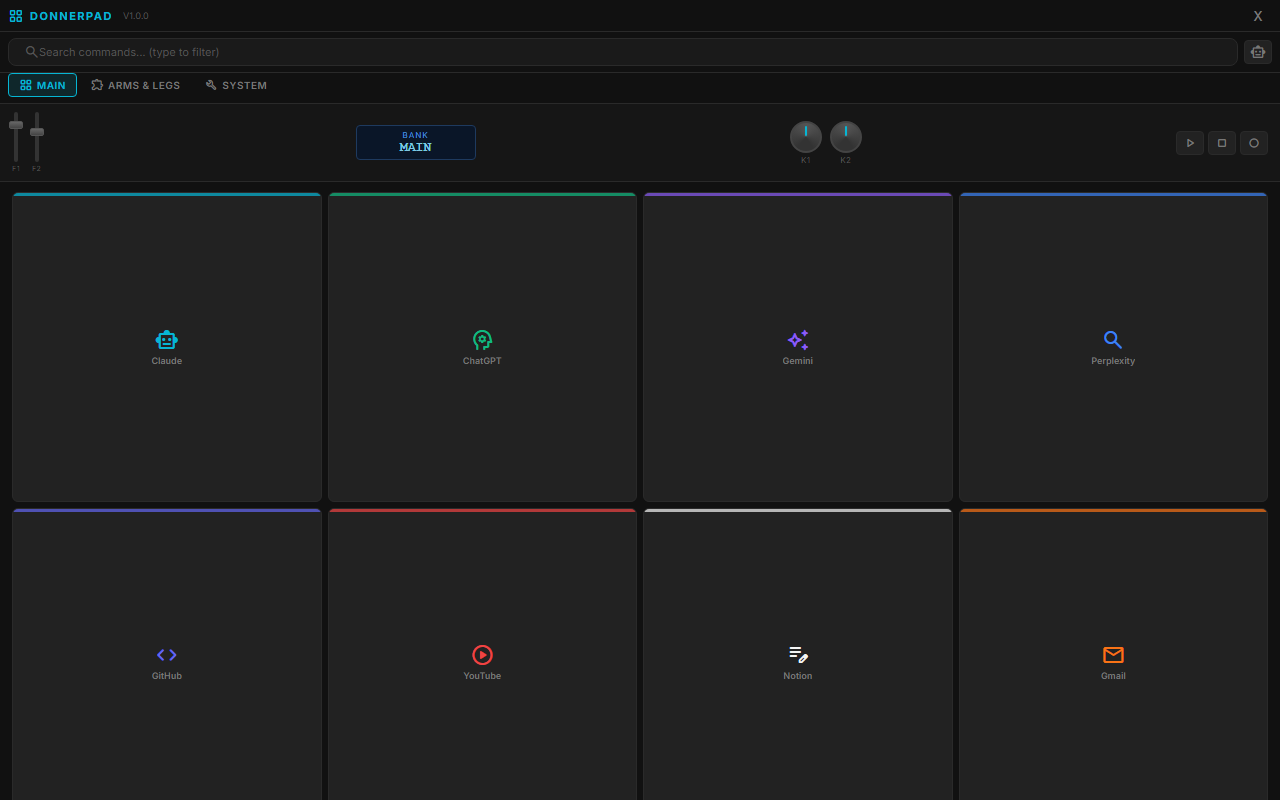This screenshot has height=800, width=1280.
Task: Focus the search commands field
Action: tap(620, 52)
